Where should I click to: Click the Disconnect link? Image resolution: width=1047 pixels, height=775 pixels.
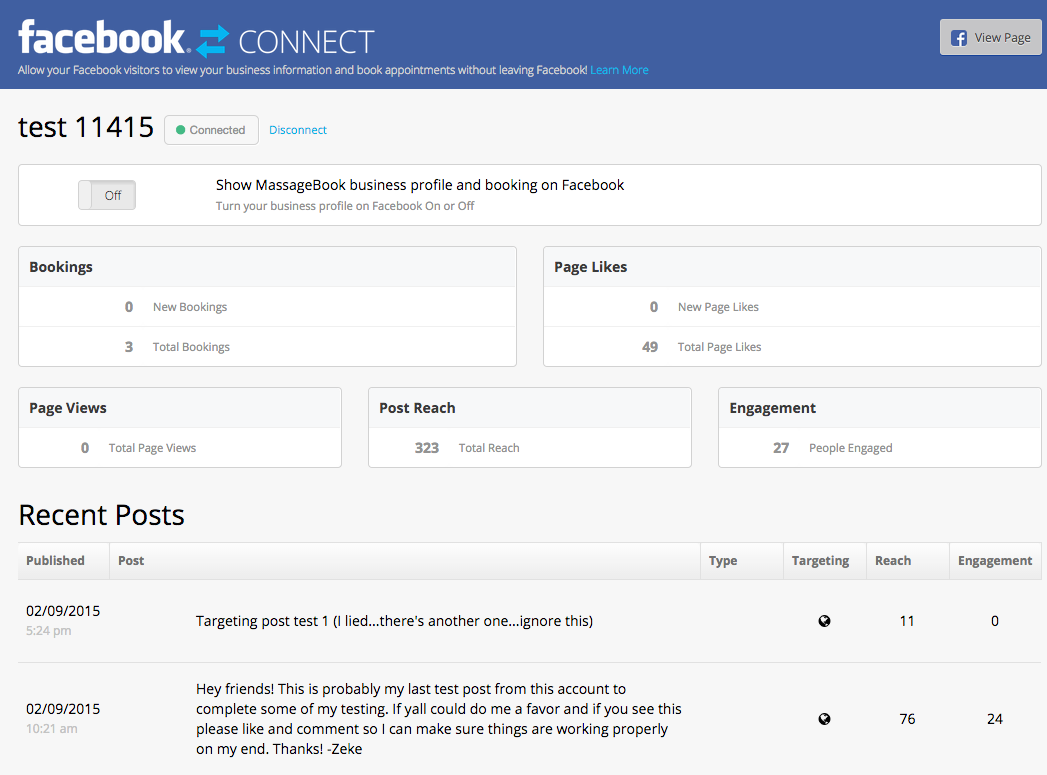[x=298, y=130]
